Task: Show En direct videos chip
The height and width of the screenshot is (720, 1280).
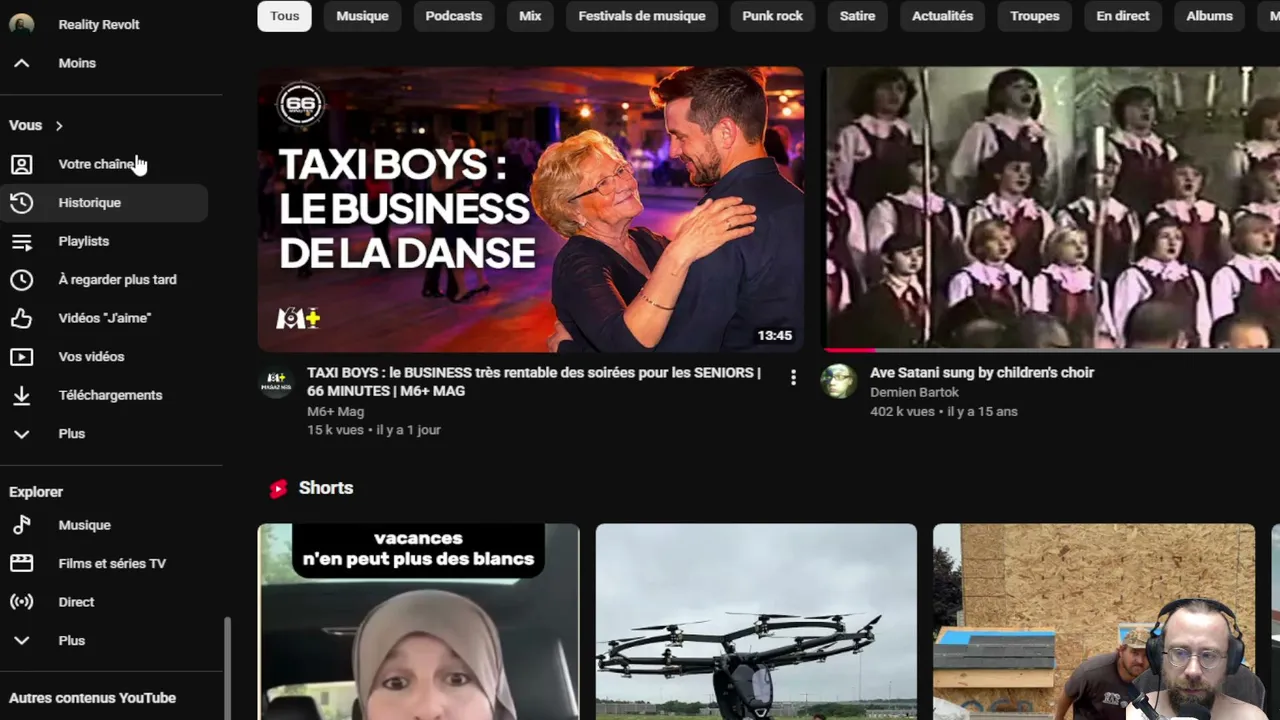Action: coord(1123,16)
